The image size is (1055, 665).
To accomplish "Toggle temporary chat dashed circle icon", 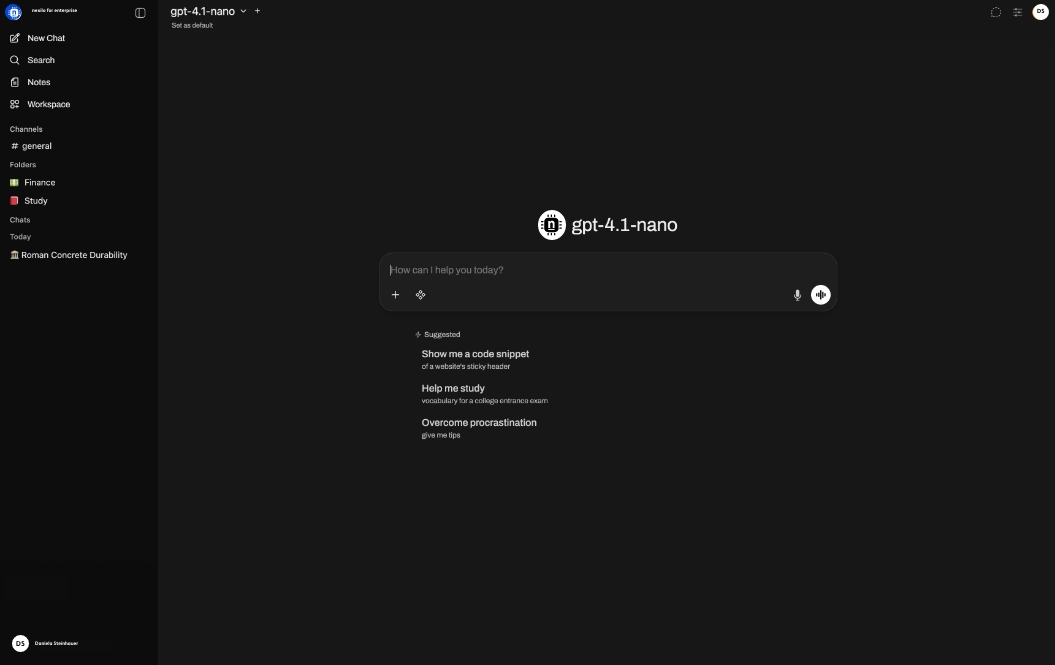I will pos(995,12).
